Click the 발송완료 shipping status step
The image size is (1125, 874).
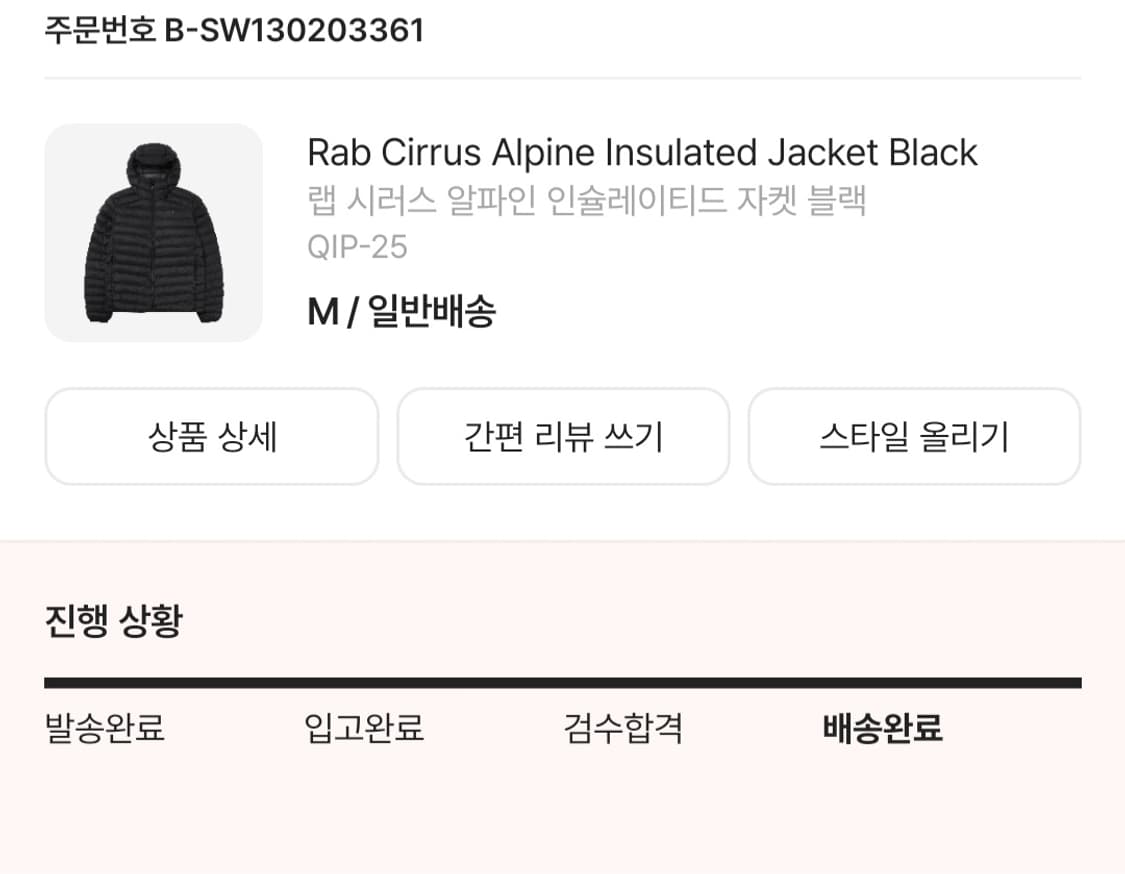click(106, 729)
